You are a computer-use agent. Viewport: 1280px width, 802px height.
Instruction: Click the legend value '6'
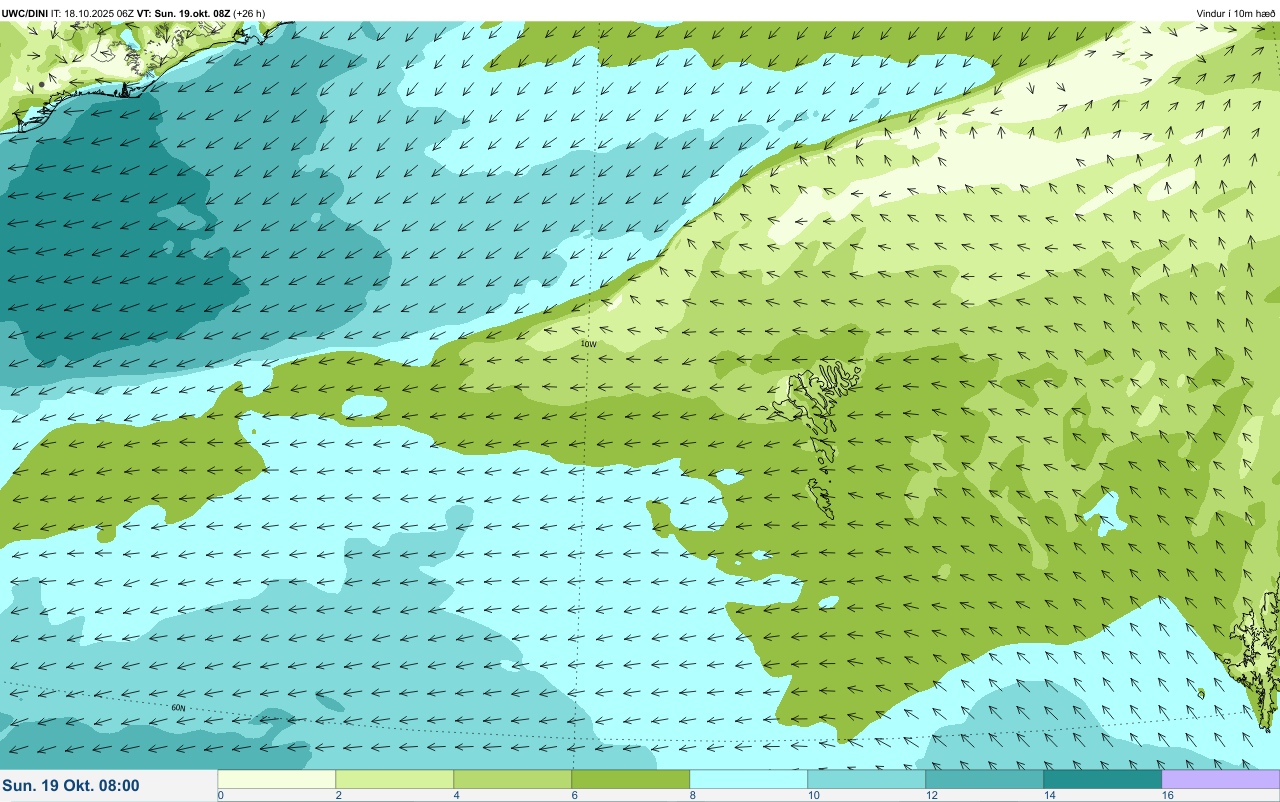point(575,795)
